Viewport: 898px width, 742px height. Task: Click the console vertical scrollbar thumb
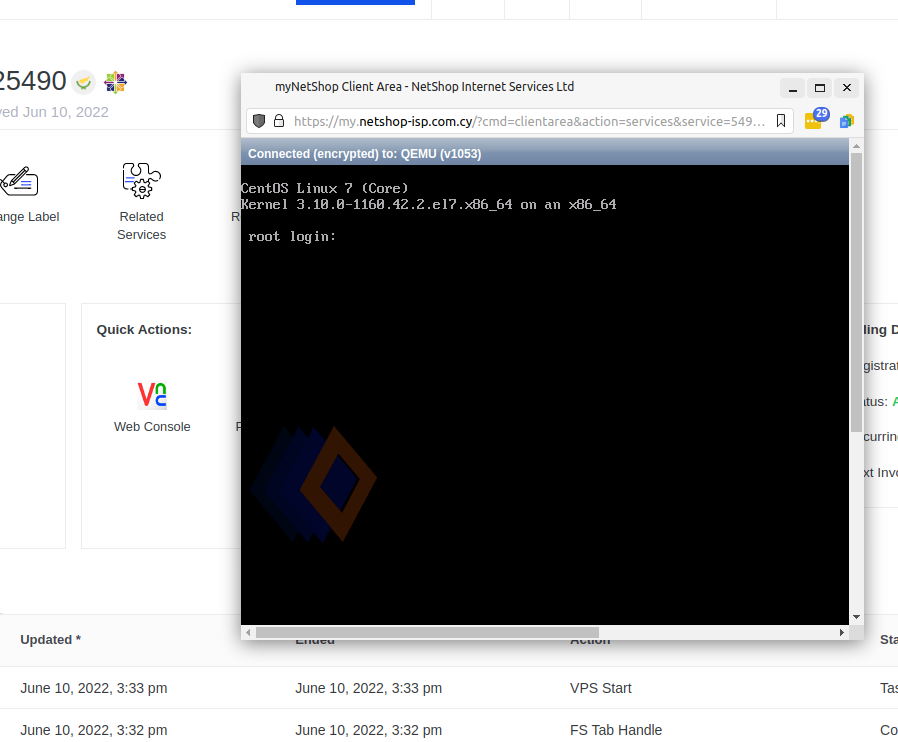coord(856,293)
